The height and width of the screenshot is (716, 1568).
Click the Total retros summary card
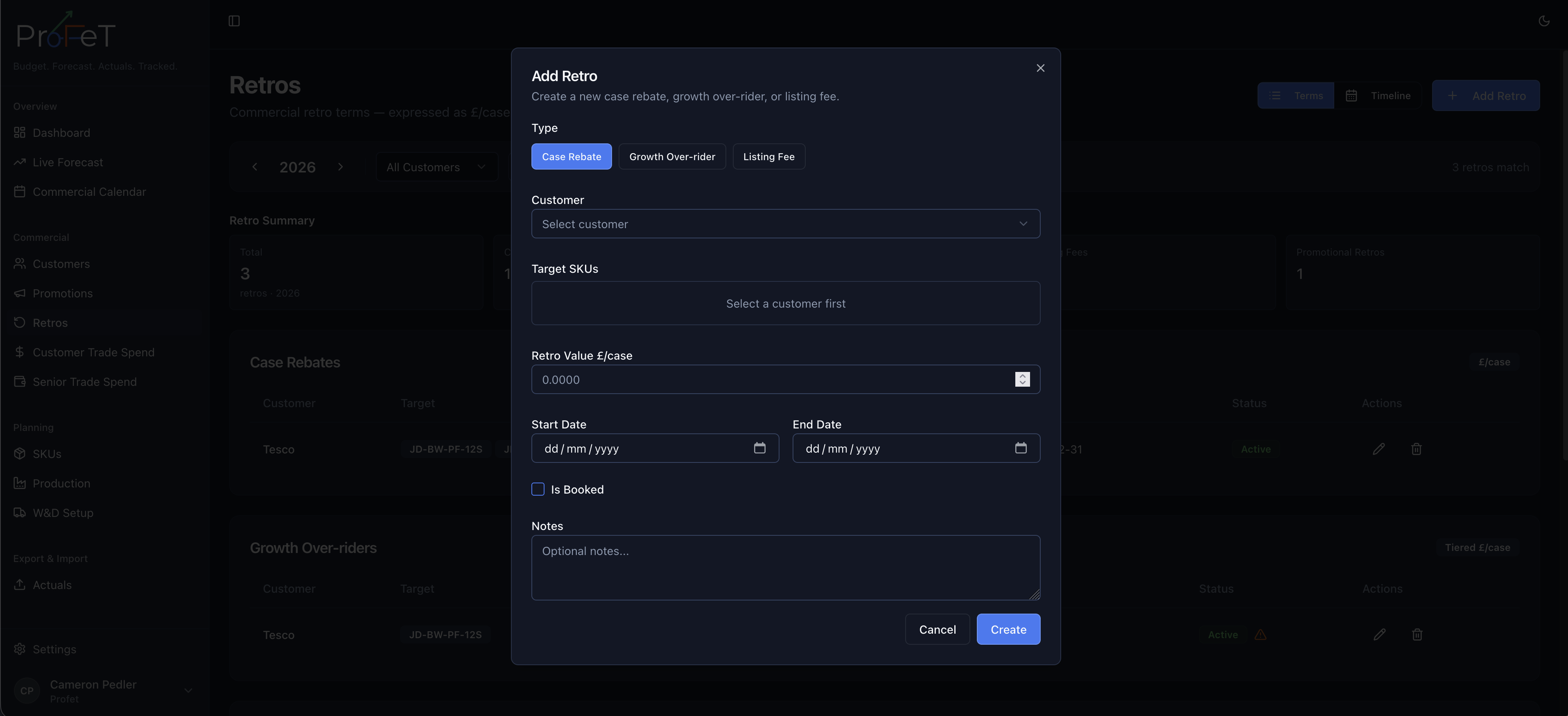click(356, 272)
